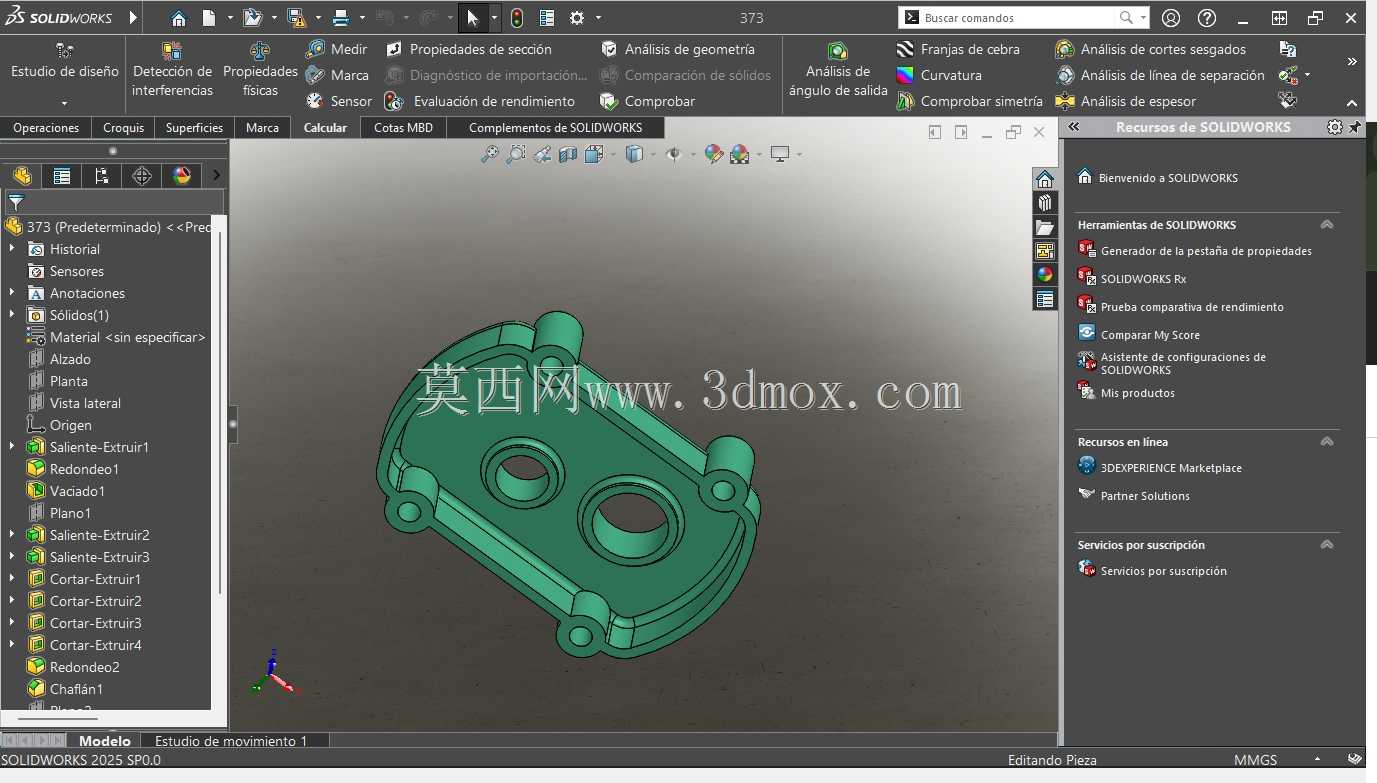
Task: Switch to Estudio de movimiento 1 tab
Action: pyautogui.click(x=231, y=741)
